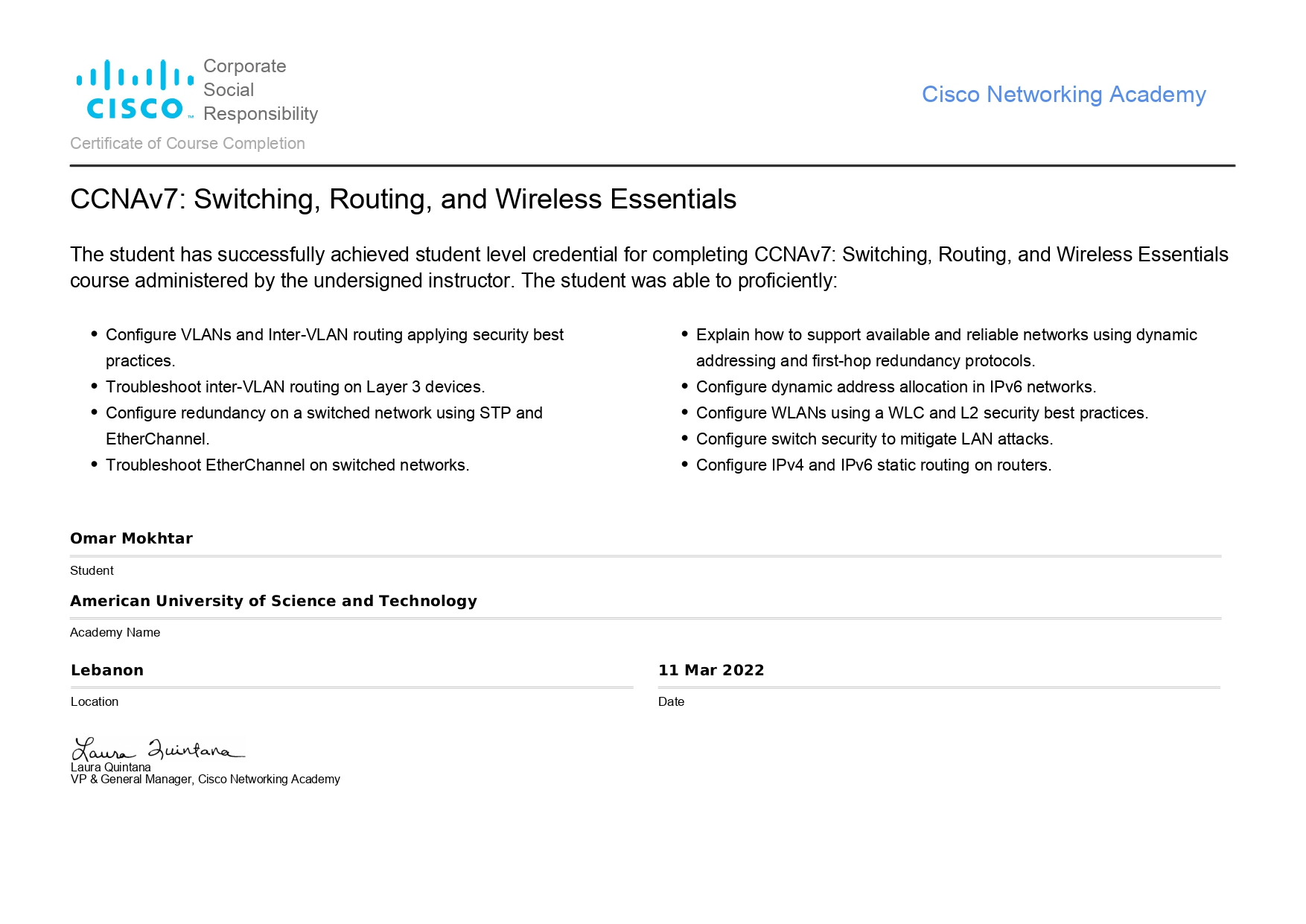1306x924 pixels.
Task: Click the Configure IPv4 and IPv6 static routing bullet
Action: (x=873, y=465)
